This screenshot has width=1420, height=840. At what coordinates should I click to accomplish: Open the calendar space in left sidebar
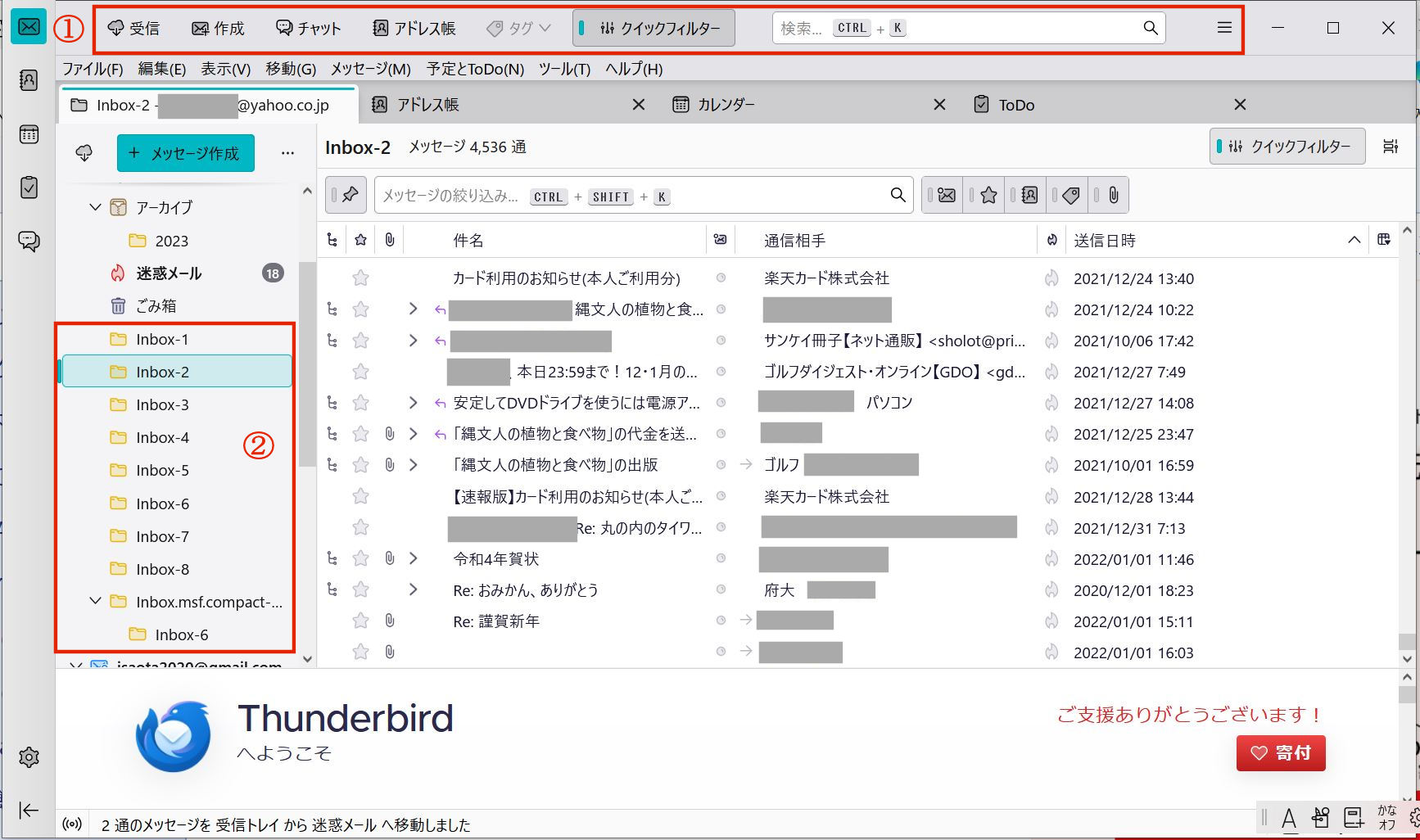tap(29, 134)
